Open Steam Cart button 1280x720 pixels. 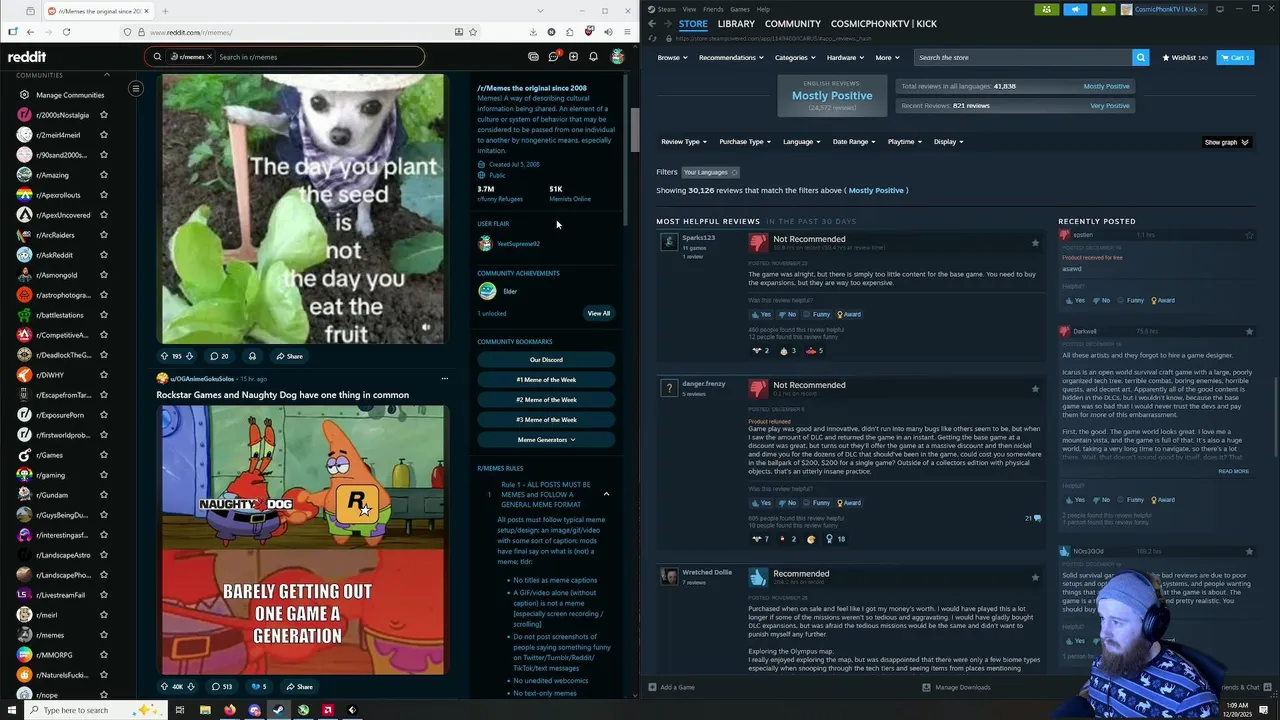tap(1235, 57)
